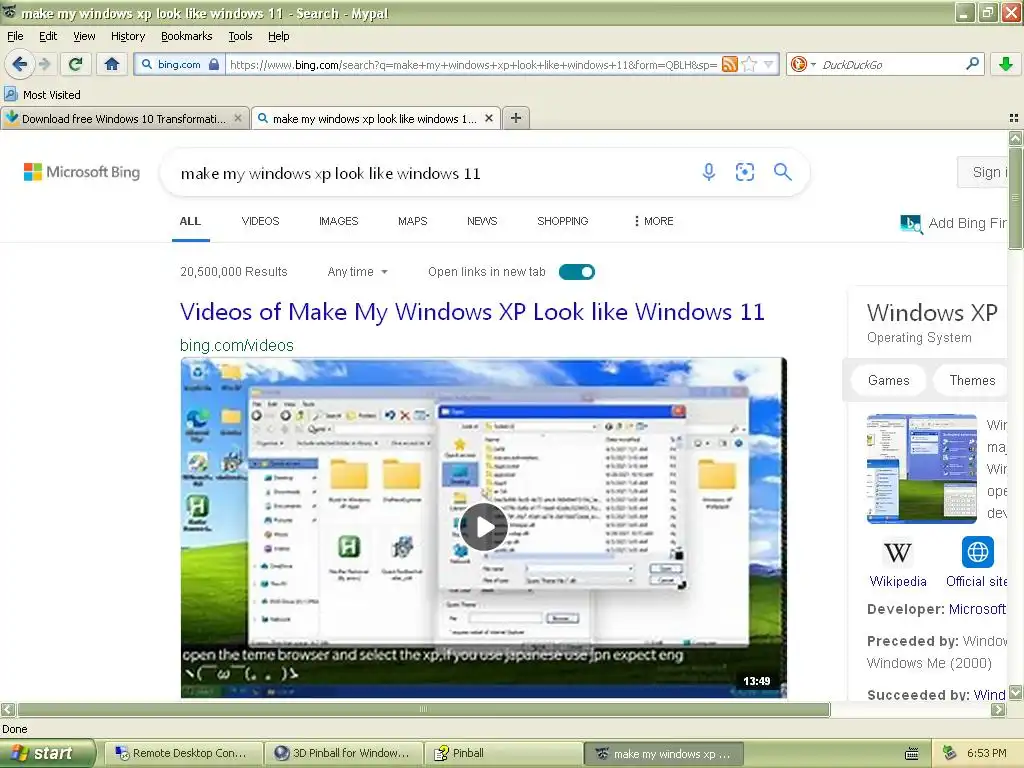Viewport: 1024px width, 768px height.
Task: Click the browser forward arrow
Action: 44,64
